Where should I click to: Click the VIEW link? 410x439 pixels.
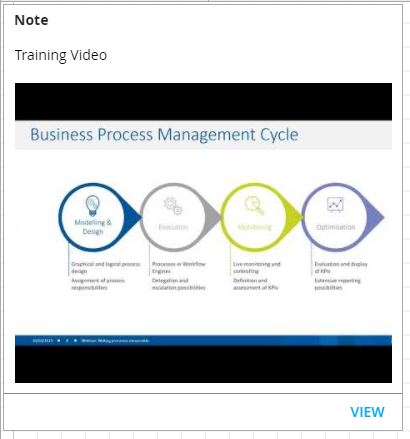[367, 412]
